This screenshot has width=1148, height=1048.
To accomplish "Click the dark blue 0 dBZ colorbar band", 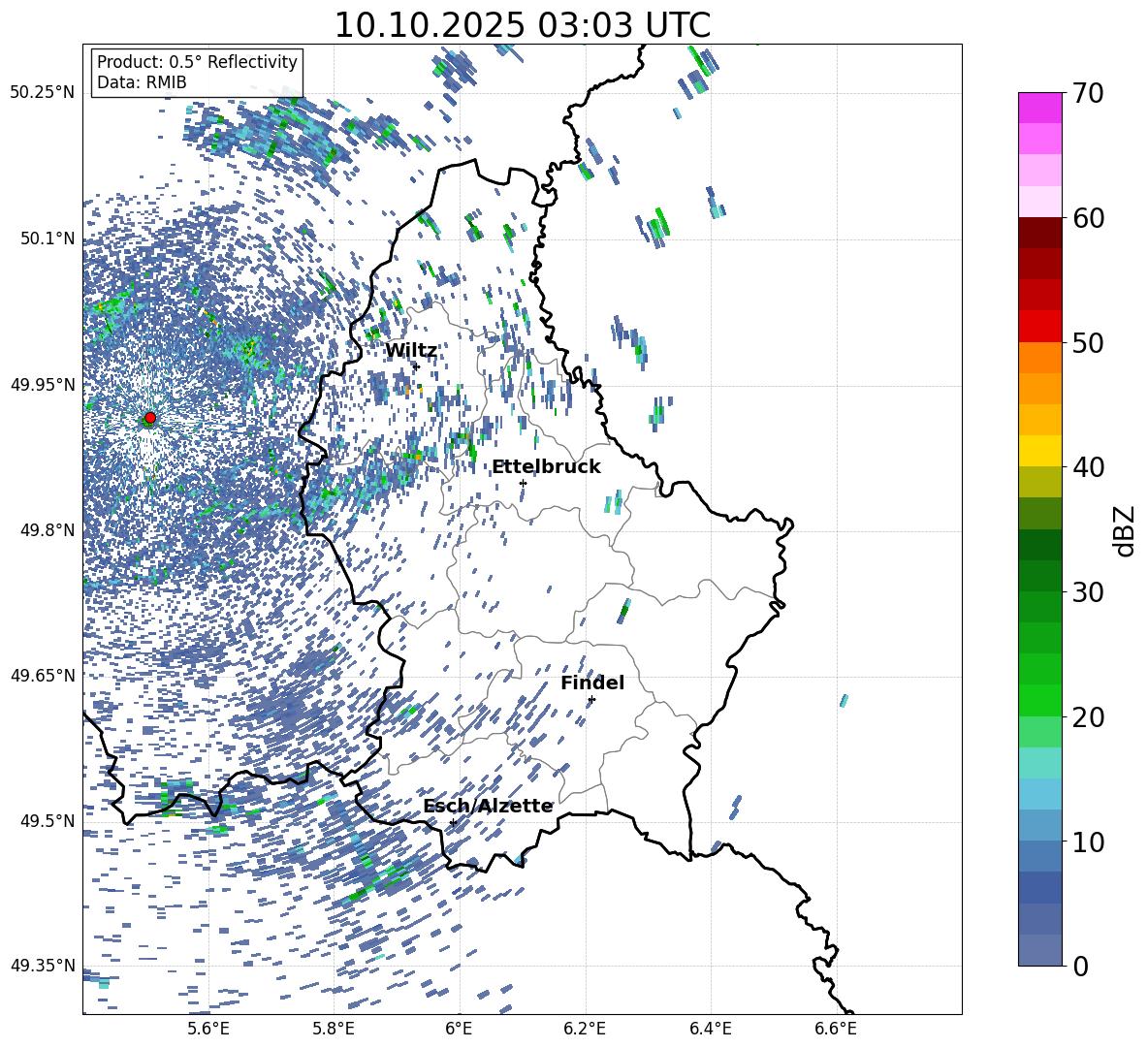I will point(1039,950).
